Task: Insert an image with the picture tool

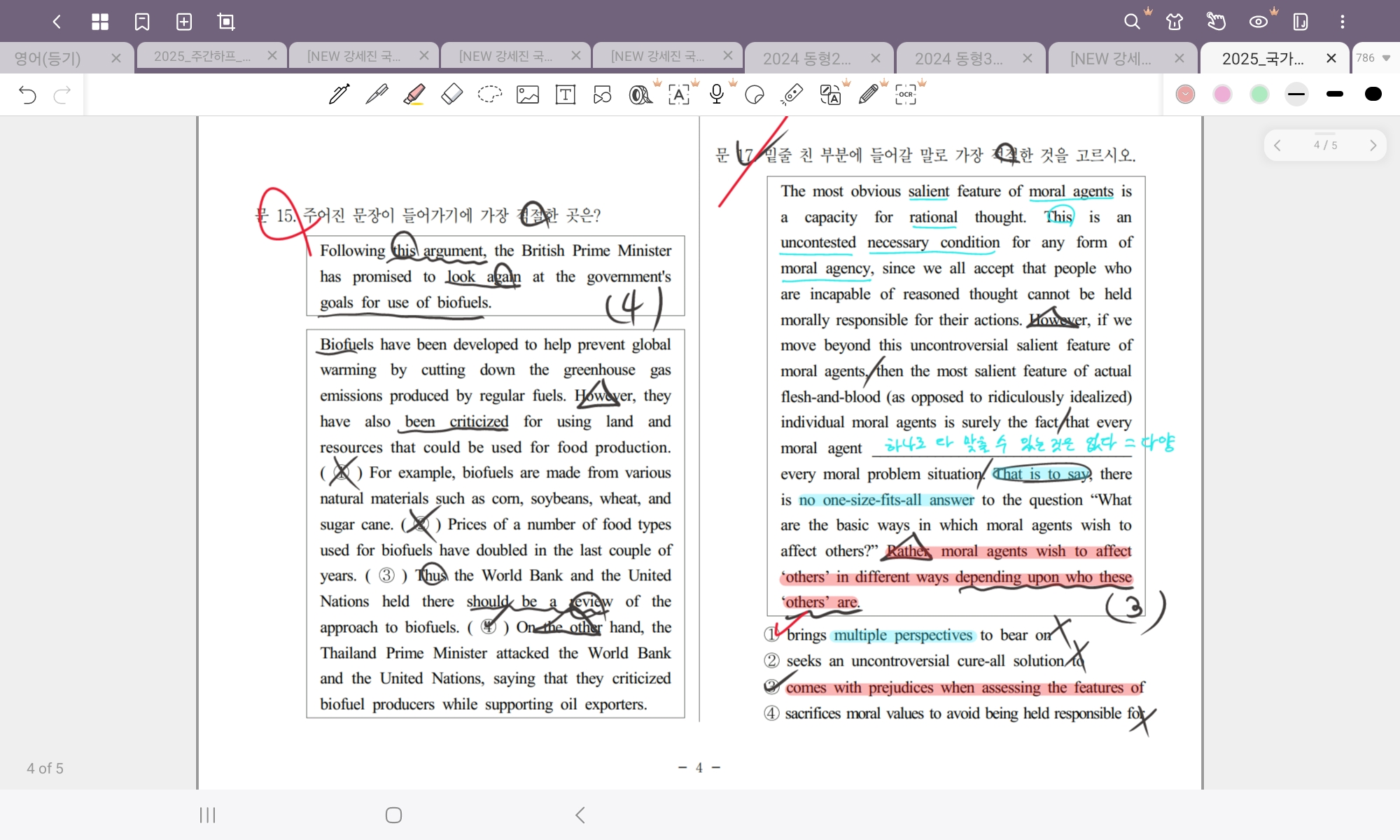Action: click(528, 94)
